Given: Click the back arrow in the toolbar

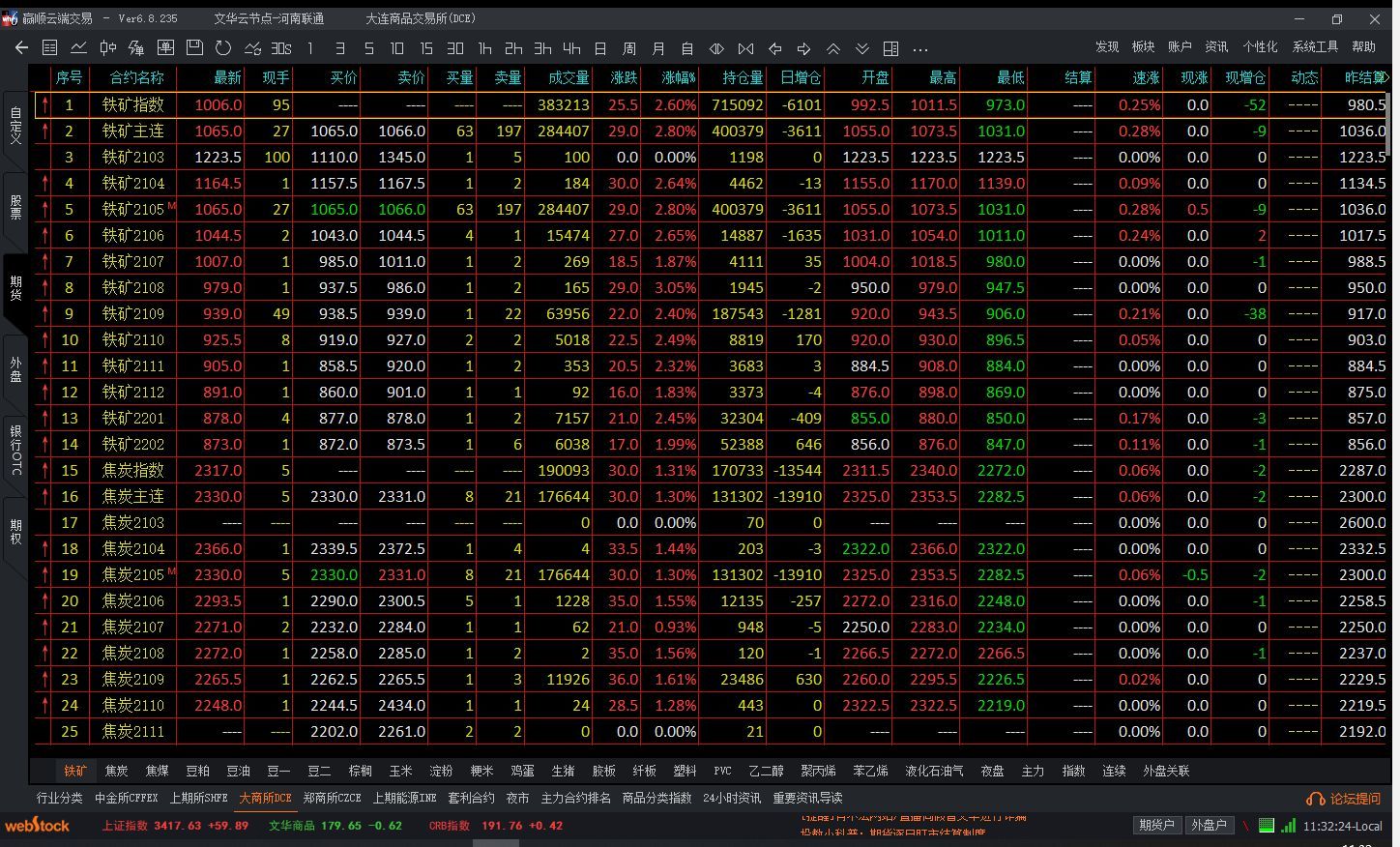Looking at the screenshot, I should [x=21, y=47].
